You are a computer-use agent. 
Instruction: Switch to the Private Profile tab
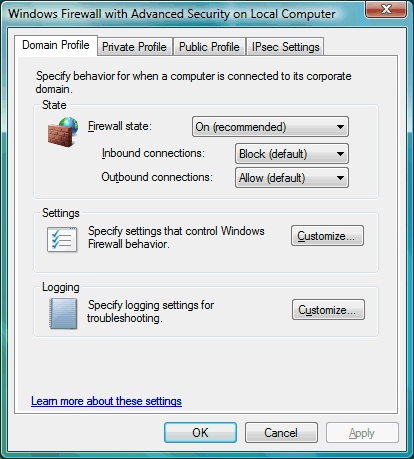tap(134, 47)
